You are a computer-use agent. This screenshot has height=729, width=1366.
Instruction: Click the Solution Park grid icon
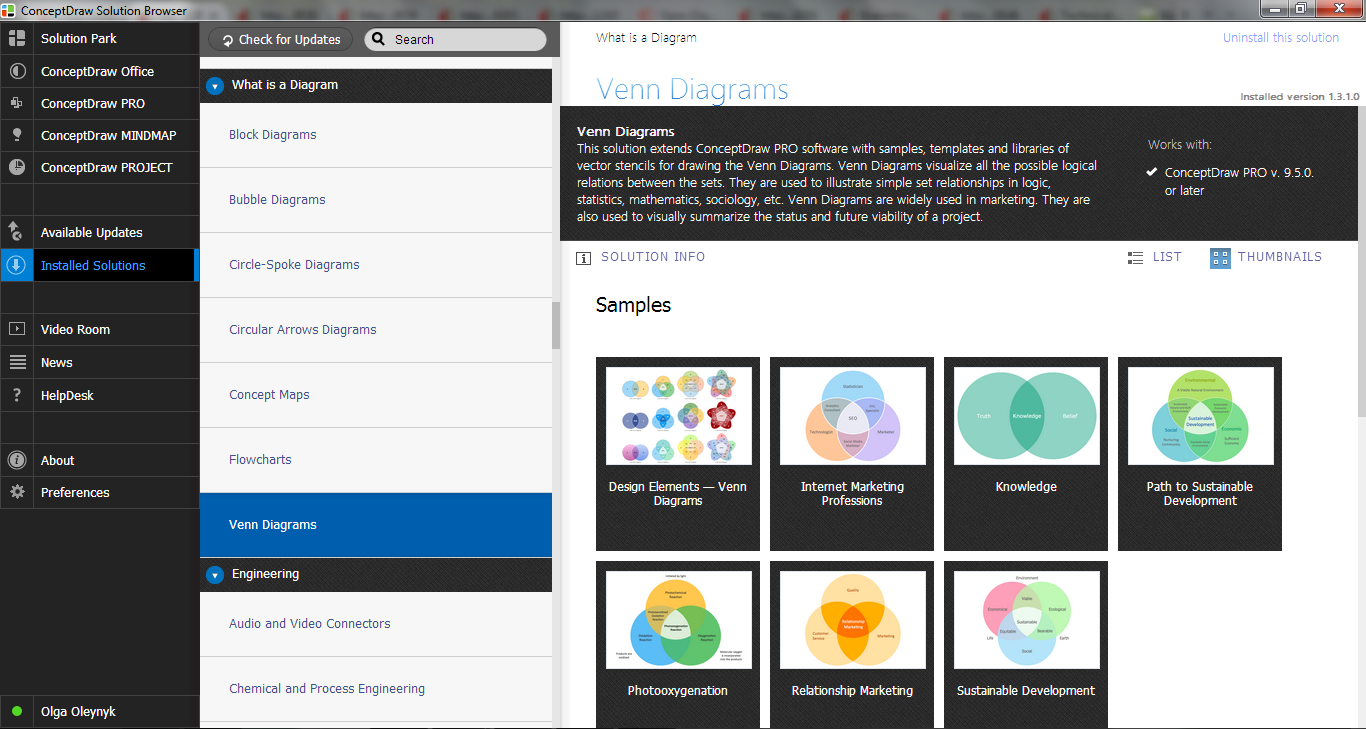tap(17, 38)
